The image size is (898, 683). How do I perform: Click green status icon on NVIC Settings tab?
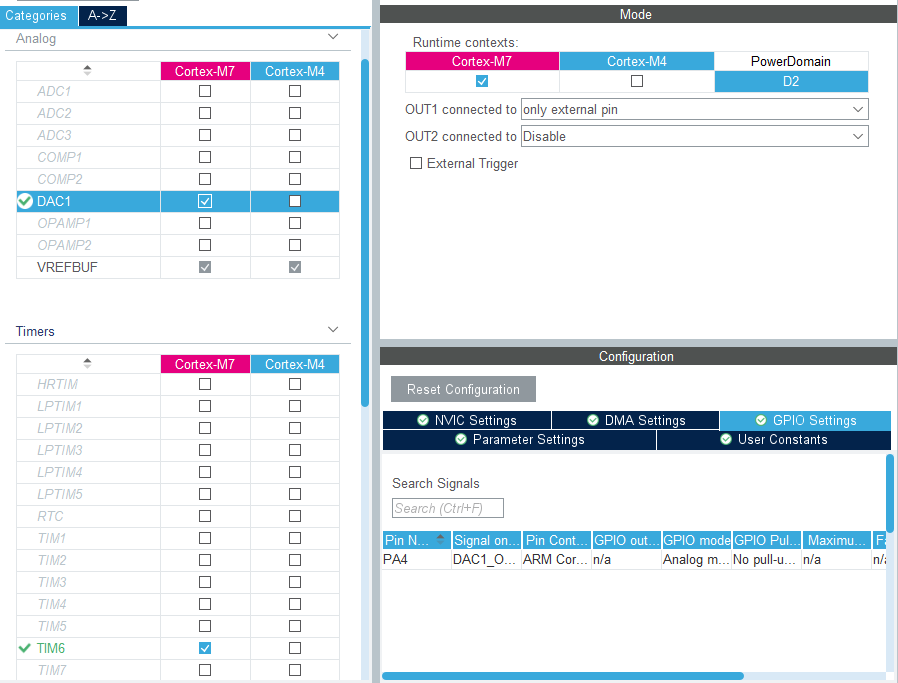[423, 420]
